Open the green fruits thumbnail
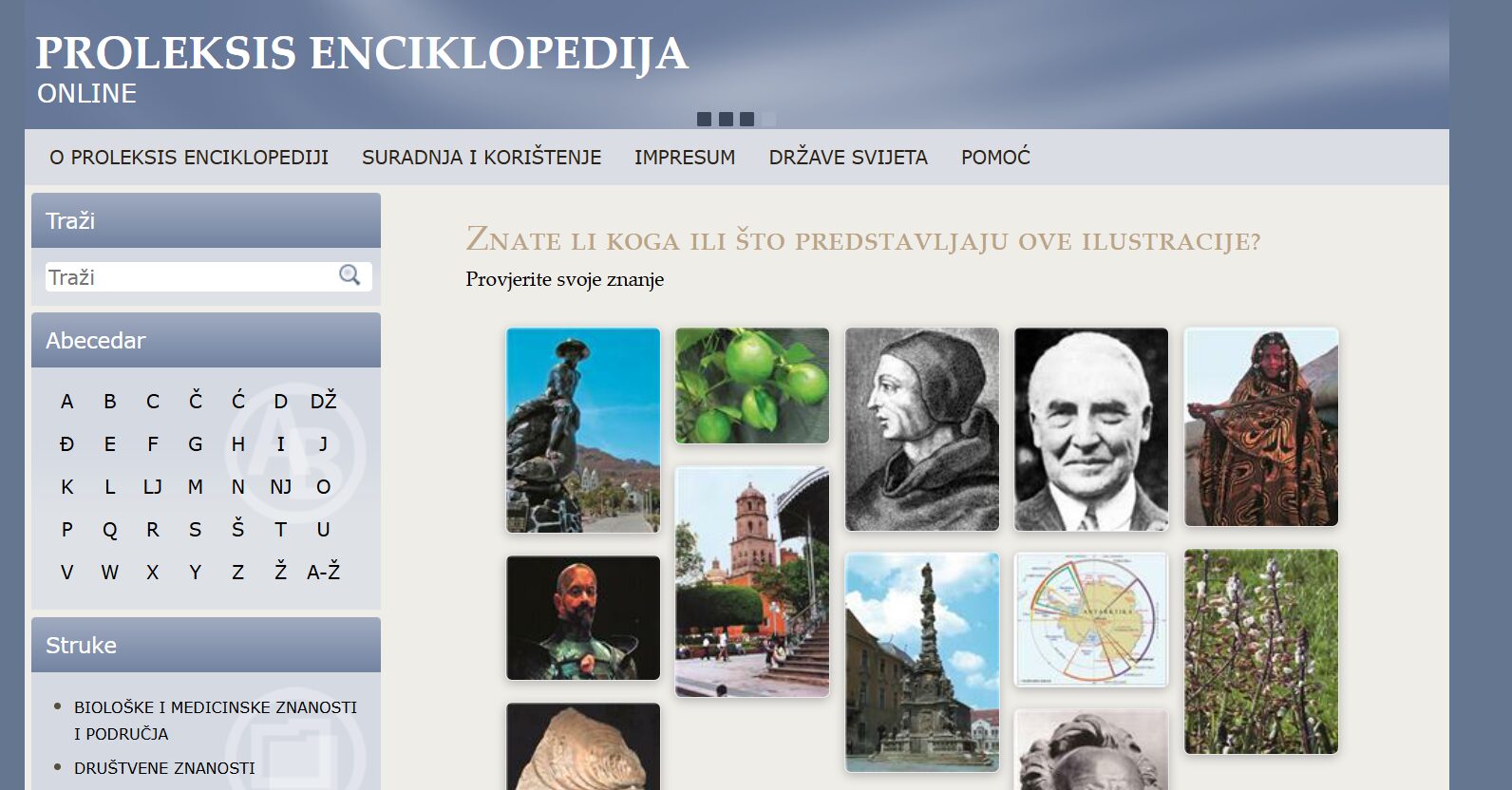1512x790 pixels. [752, 386]
